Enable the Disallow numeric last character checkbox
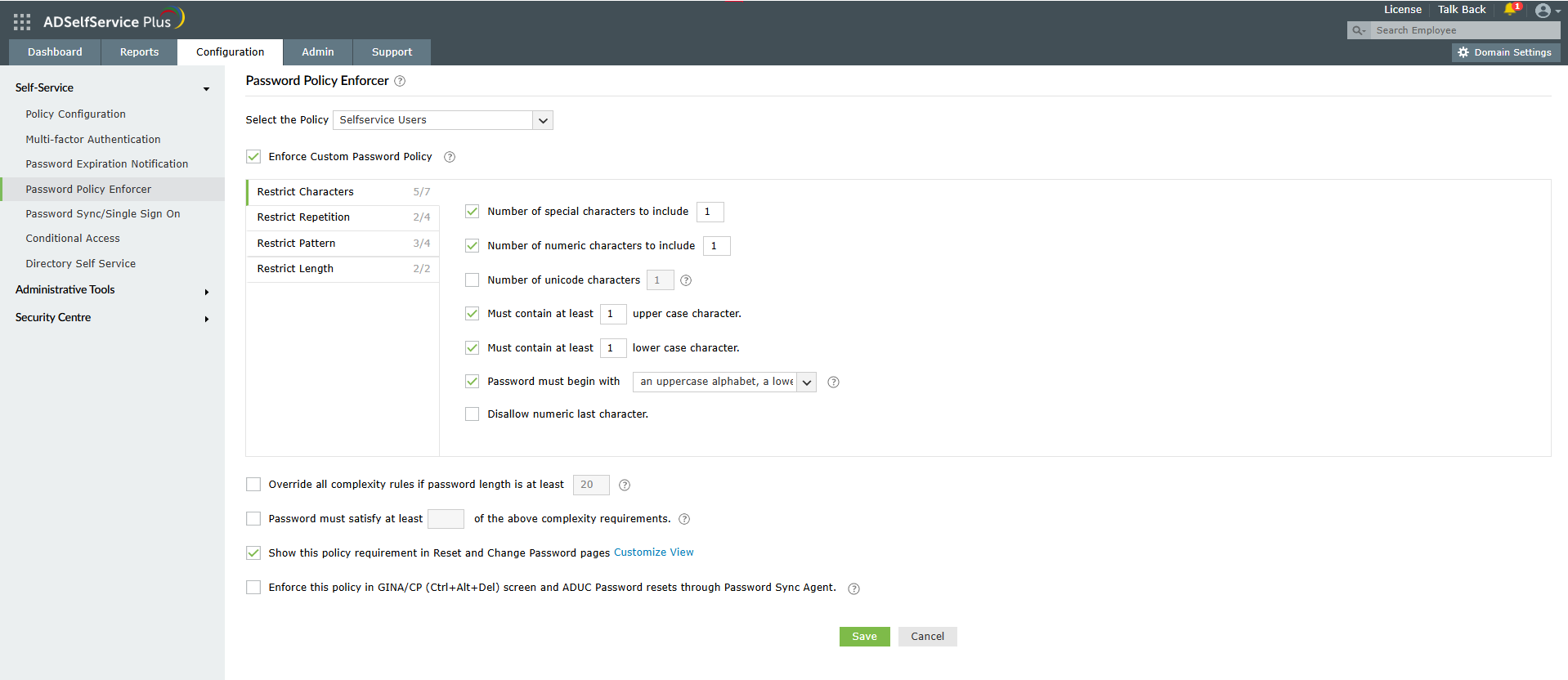 point(472,414)
